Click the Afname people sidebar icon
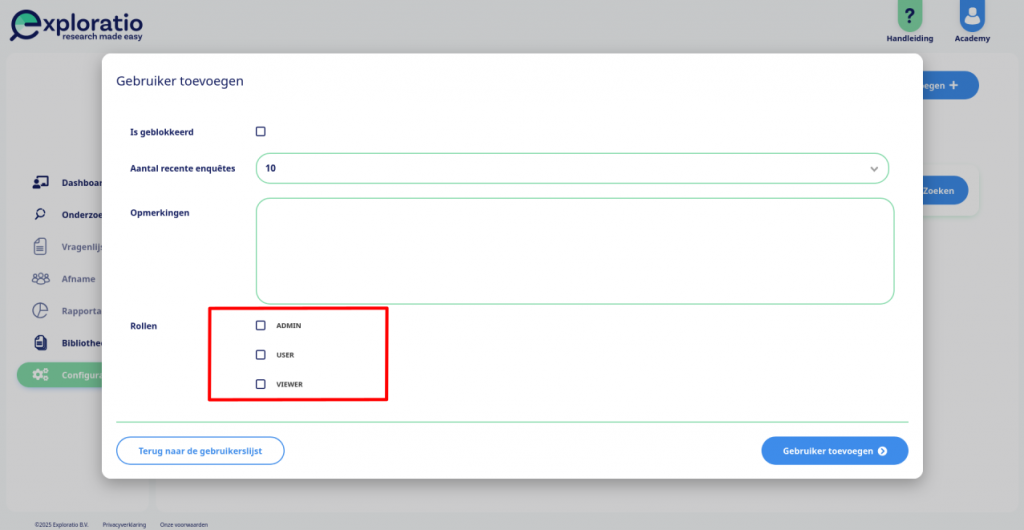The image size is (1024, 530). (x=40, y=279)
